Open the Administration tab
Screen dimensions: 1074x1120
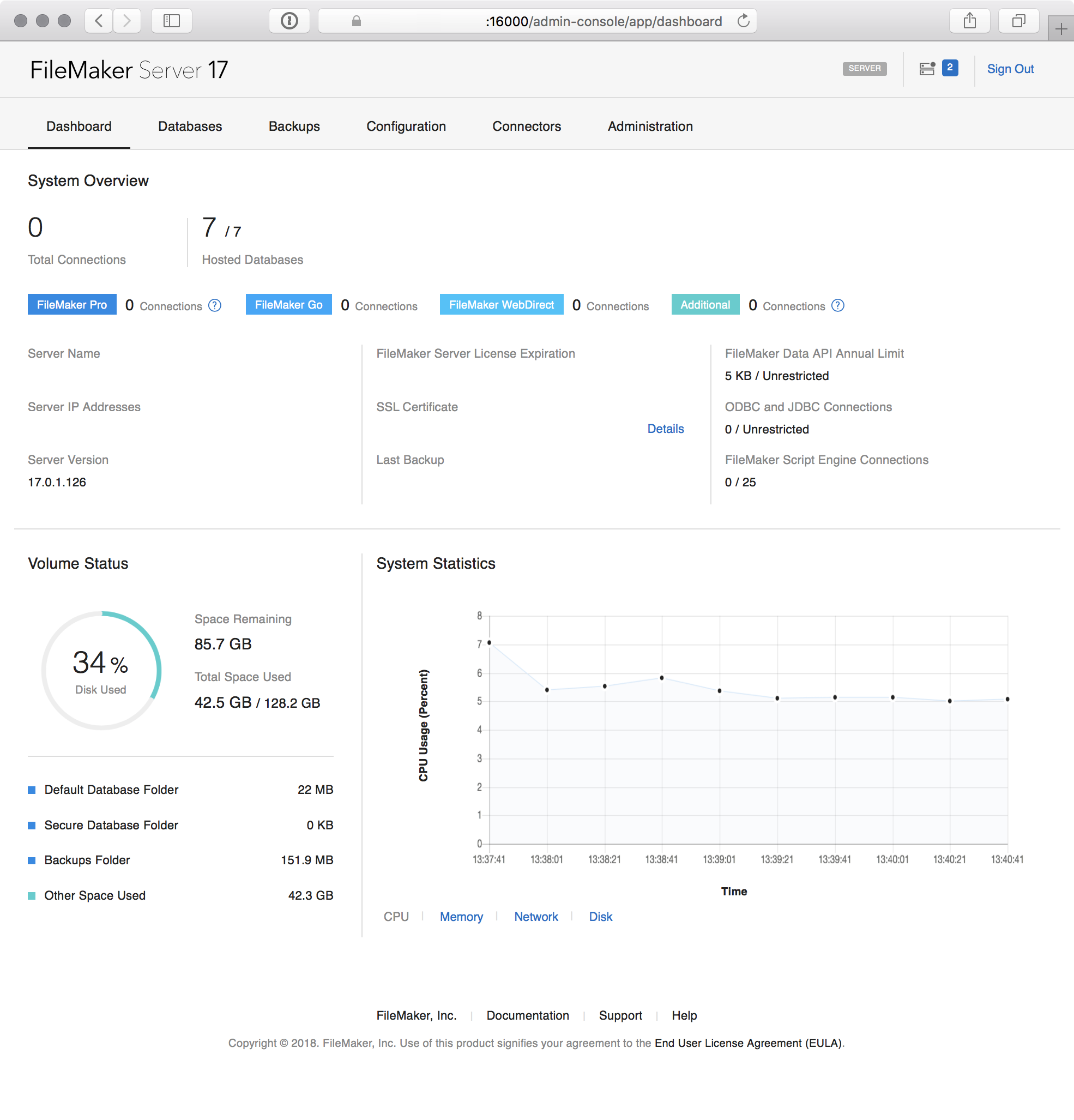click(649, 127)
